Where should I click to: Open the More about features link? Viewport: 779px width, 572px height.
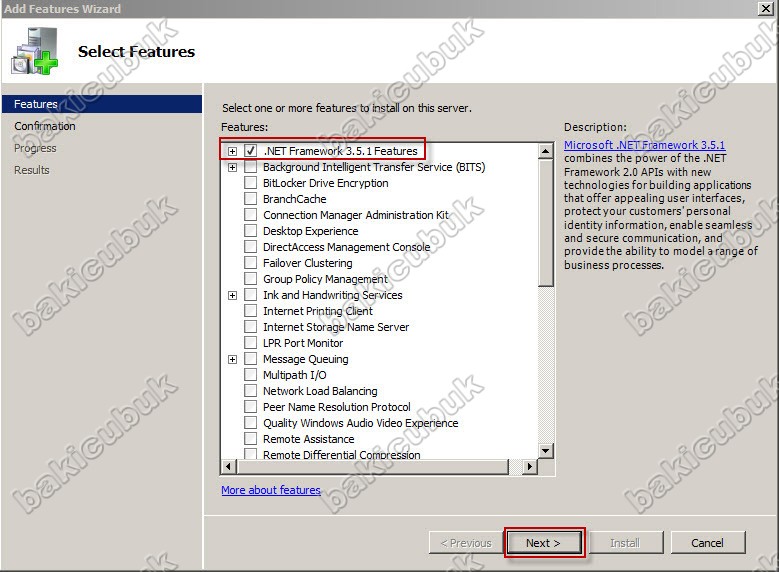coord(271,490)
